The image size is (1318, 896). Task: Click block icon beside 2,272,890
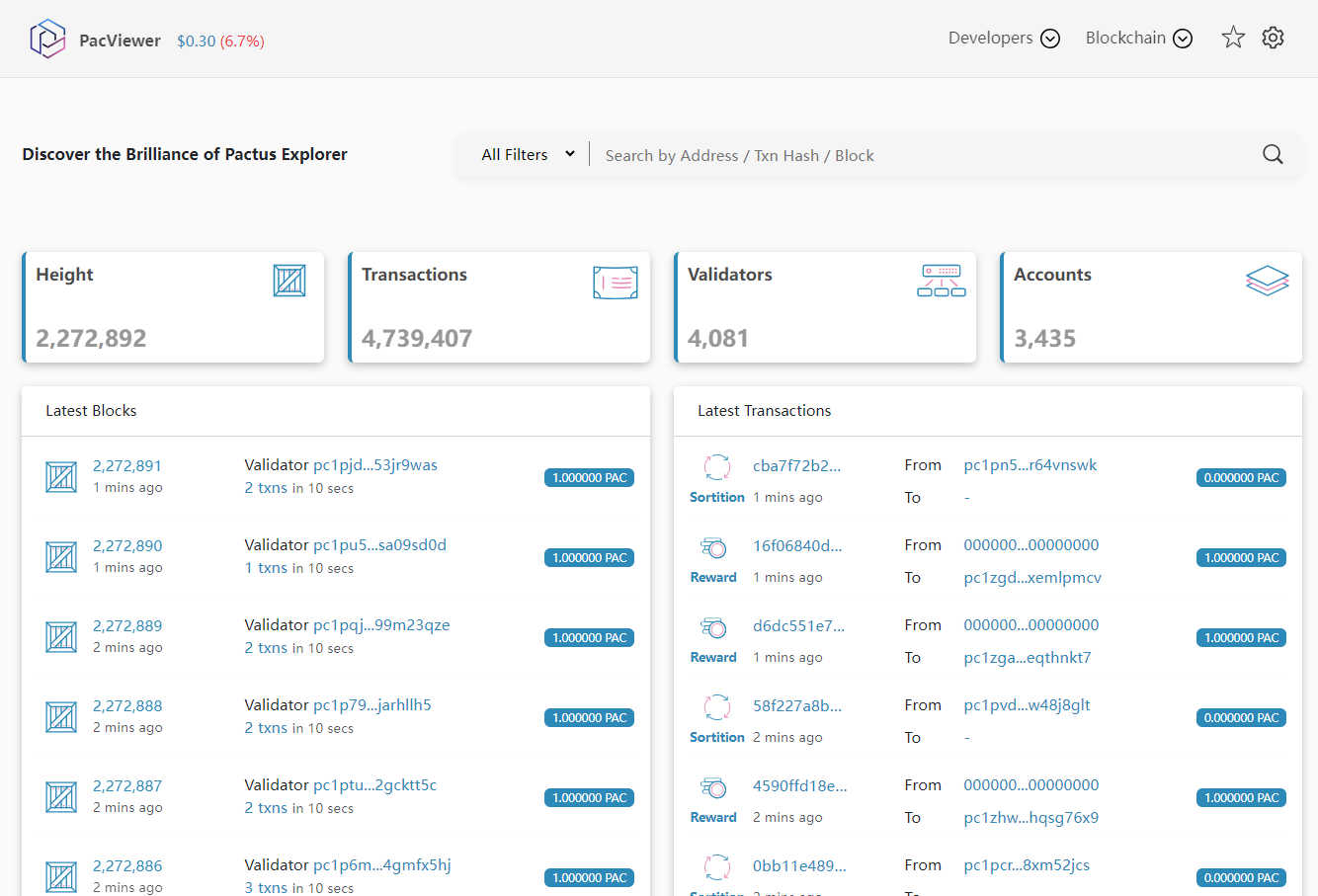click(61, 557)
